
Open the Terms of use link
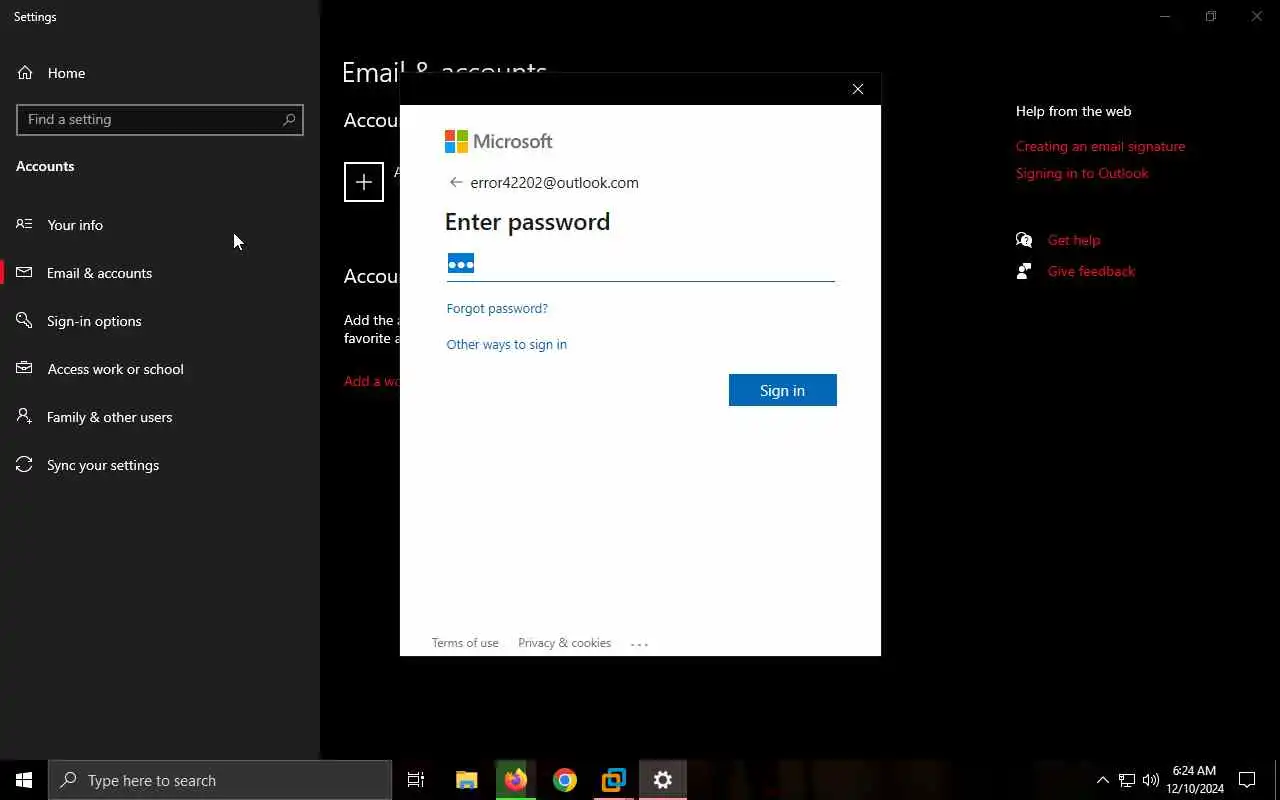tap(465, 643)
